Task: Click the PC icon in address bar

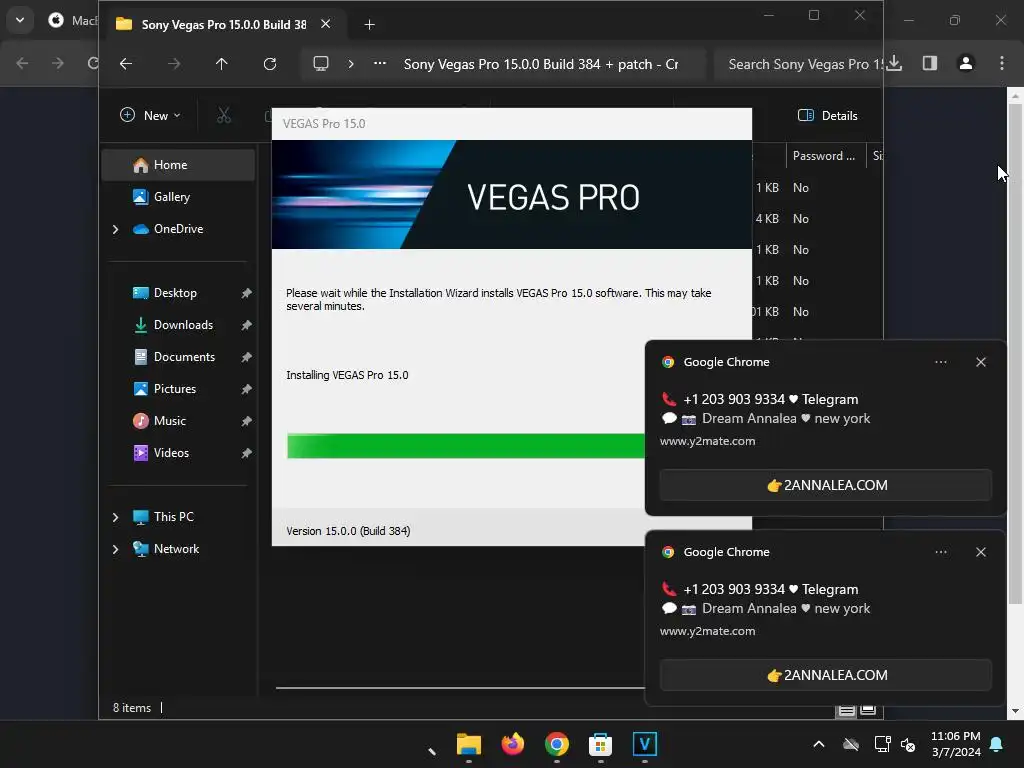Action: point(321,63)
